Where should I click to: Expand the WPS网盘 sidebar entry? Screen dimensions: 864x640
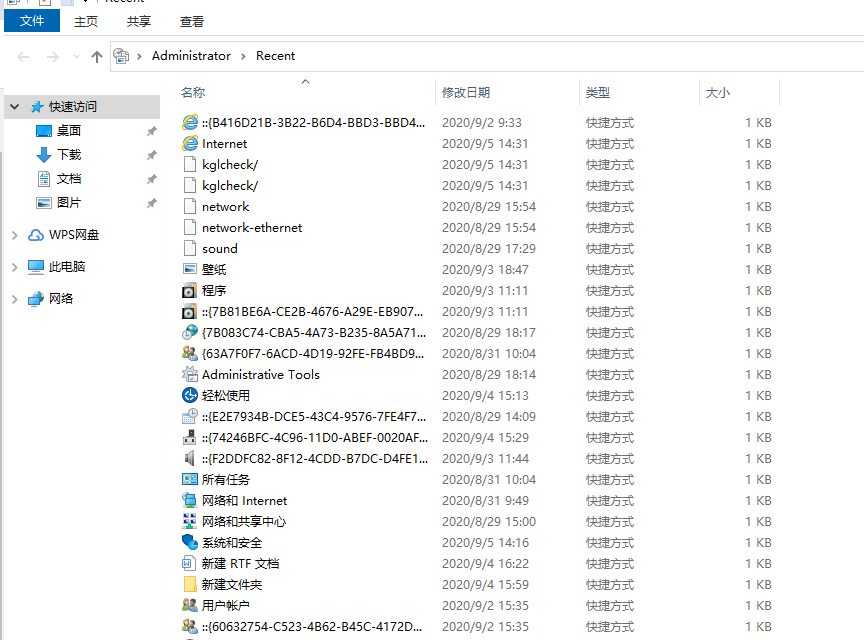point(13,234)
